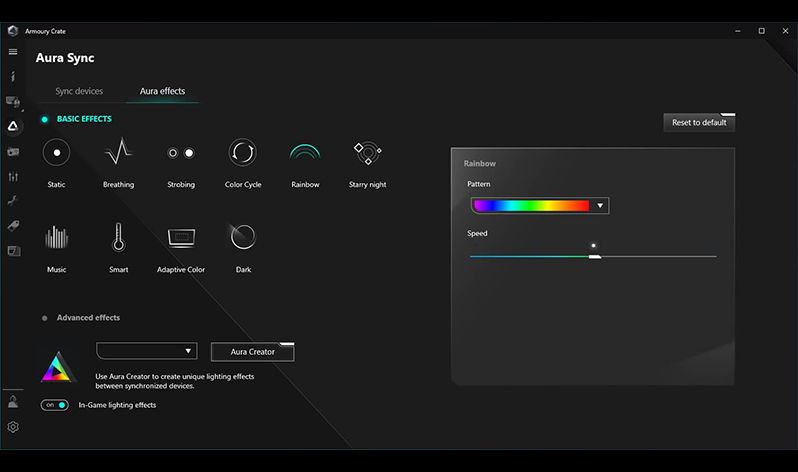
Task: Open the info dashboard sidebar icon
Action: click(13, 76)
